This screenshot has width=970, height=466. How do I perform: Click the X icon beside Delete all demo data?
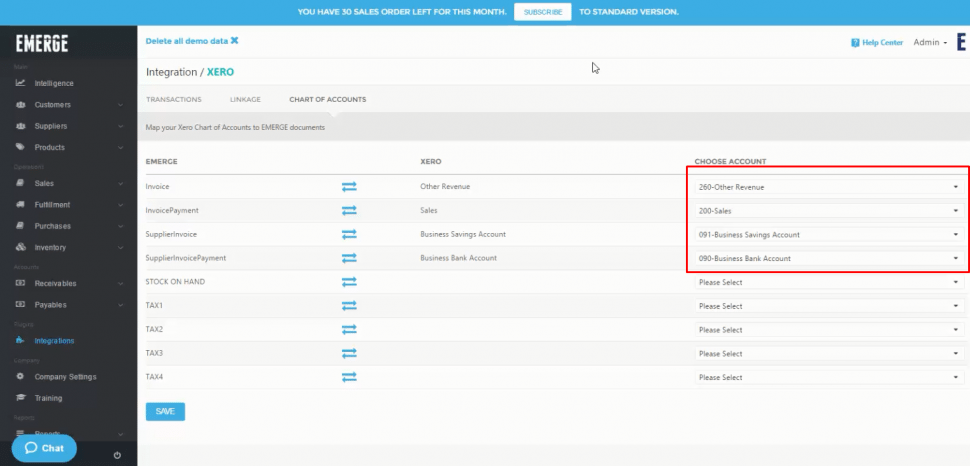tap(234, 41)
